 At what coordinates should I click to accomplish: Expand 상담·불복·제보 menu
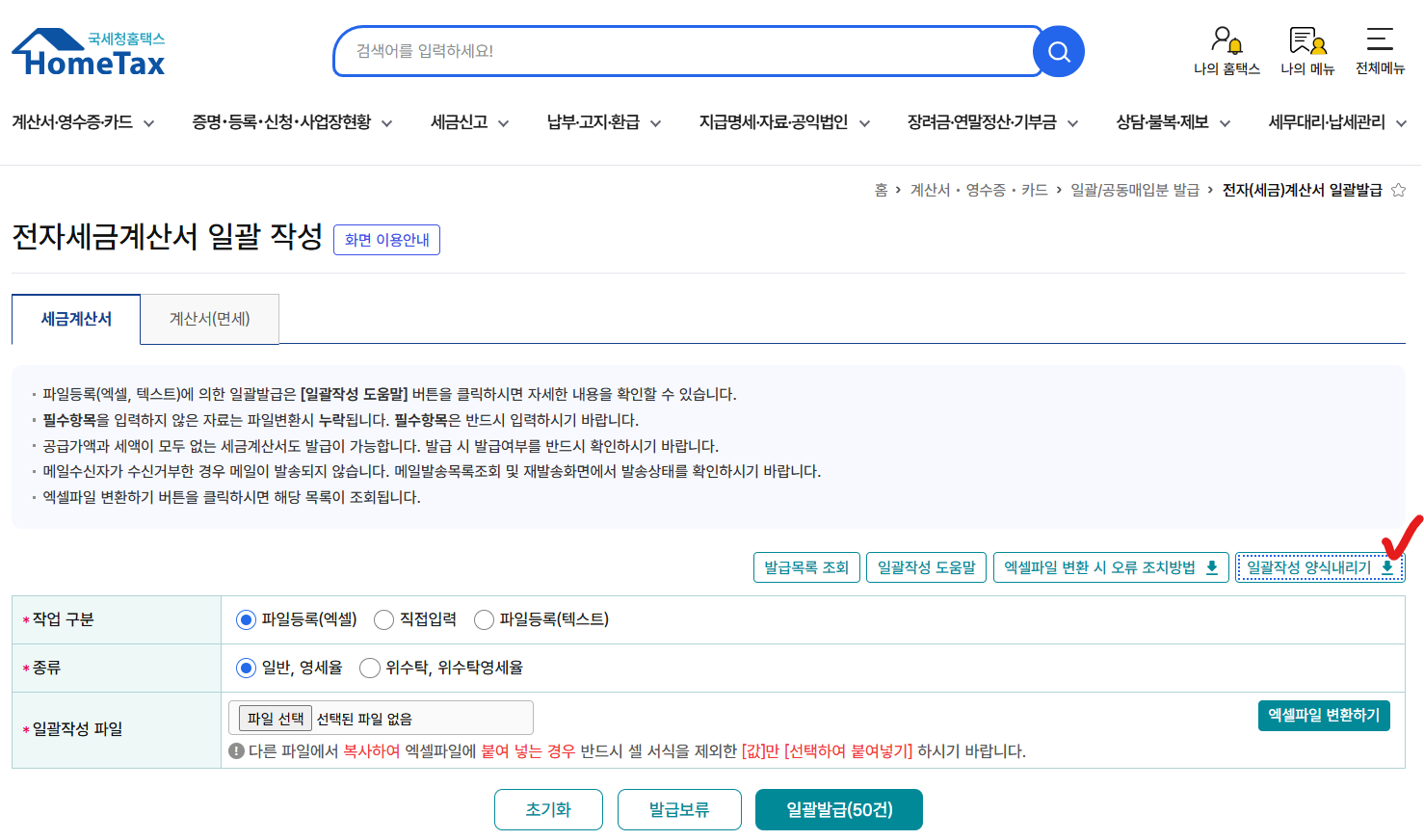tap(1173, 122)
